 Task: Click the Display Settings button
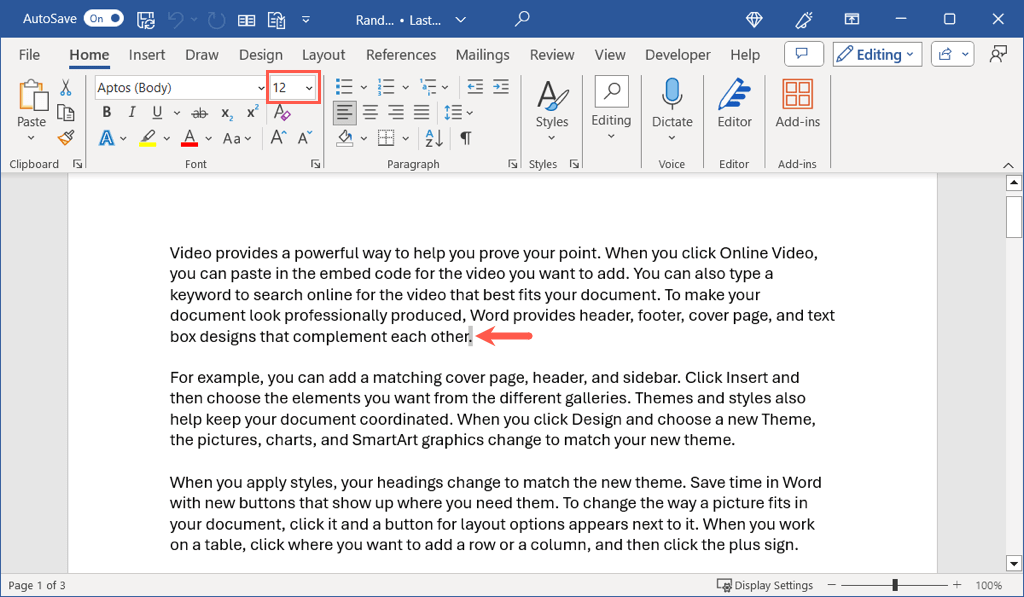[x=765, y=585]
